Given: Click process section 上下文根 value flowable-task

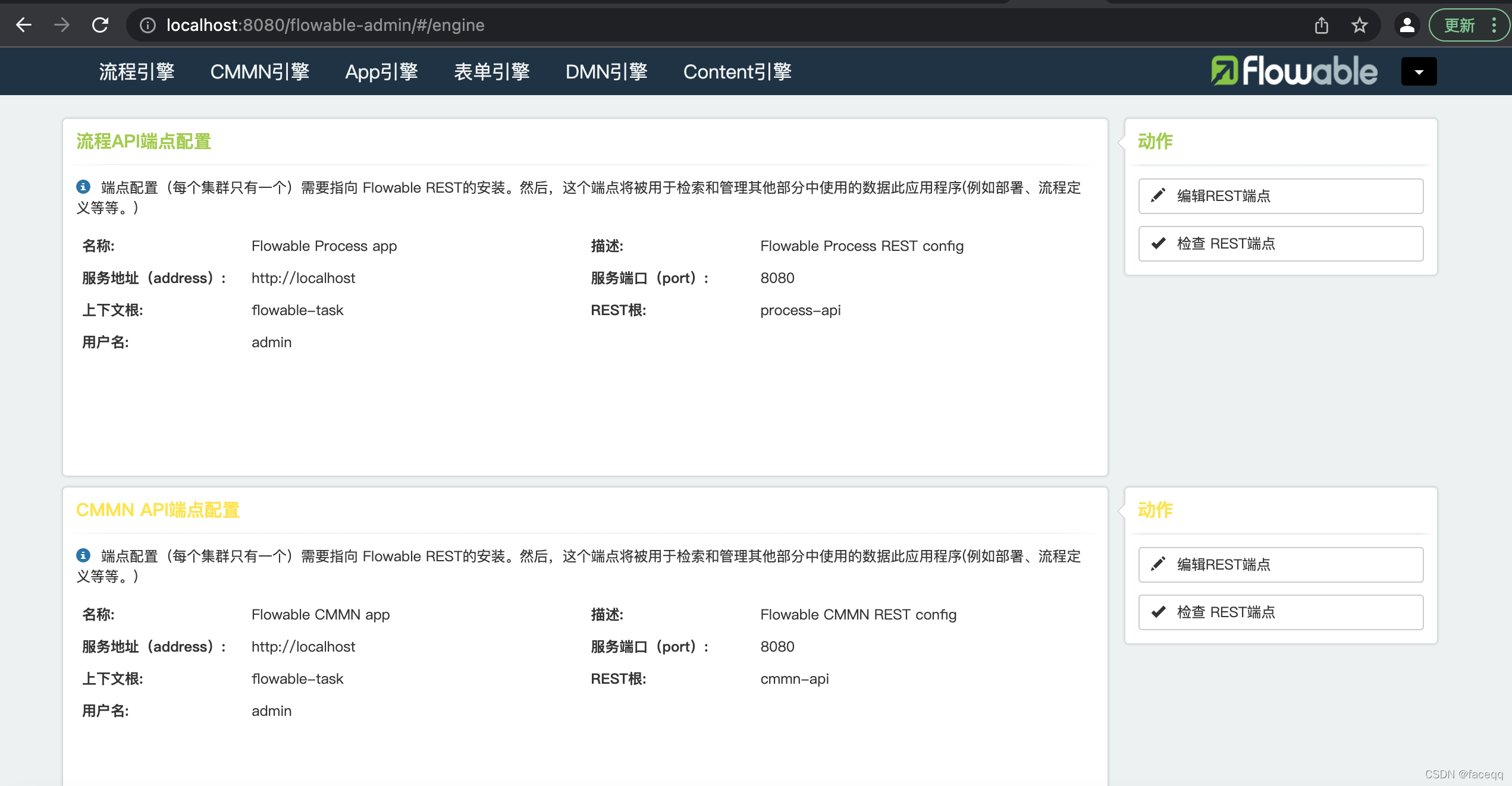Looking at the screenshot, I should [297, 310].
